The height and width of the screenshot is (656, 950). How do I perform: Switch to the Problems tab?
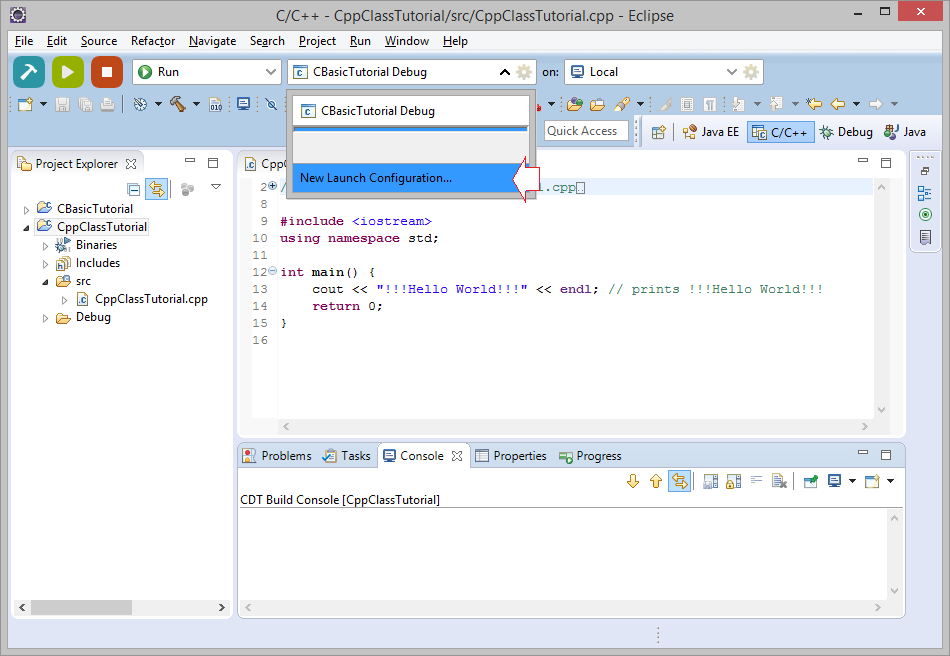[277, 456]
